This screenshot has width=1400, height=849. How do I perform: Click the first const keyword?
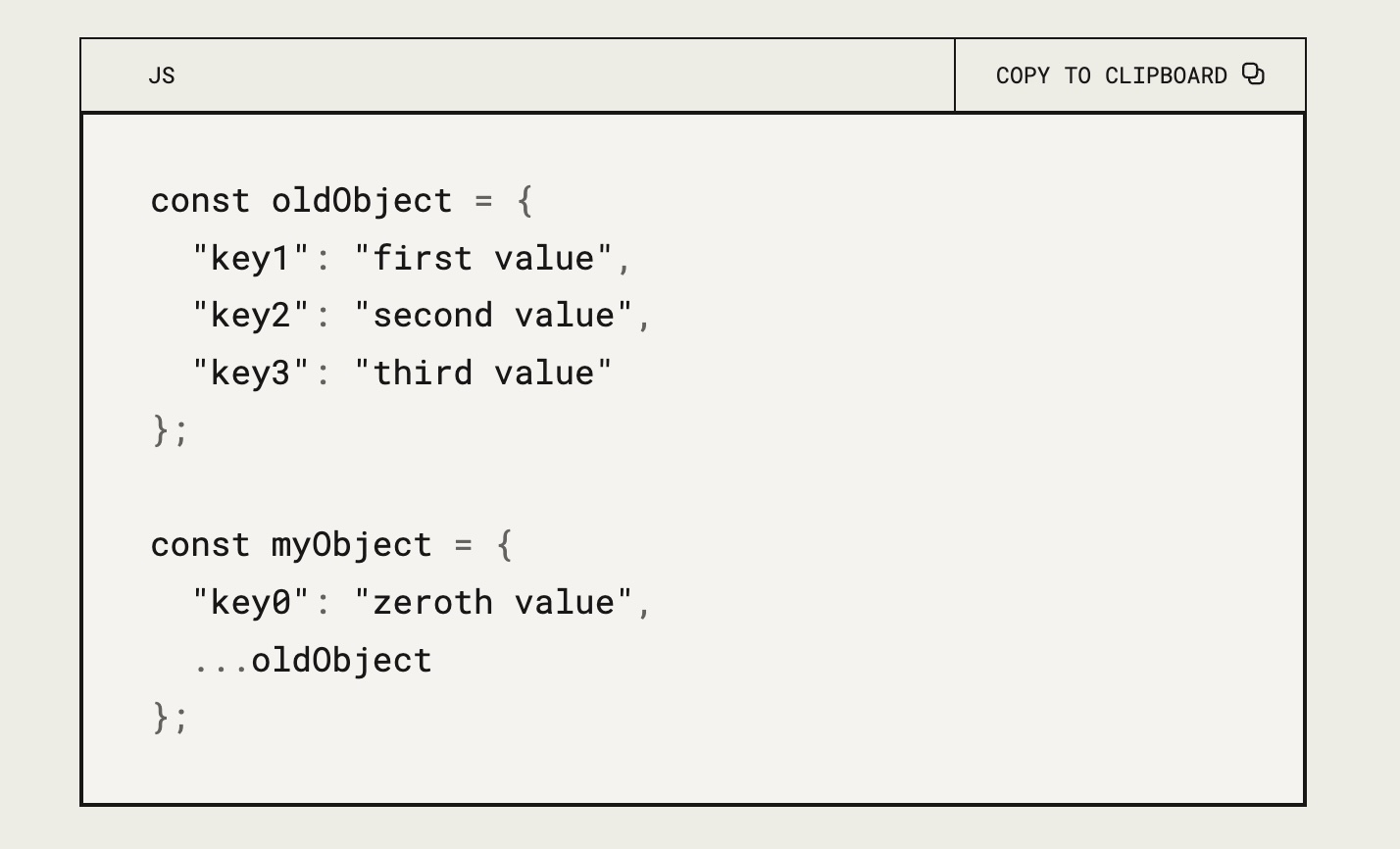coord(201,201)
